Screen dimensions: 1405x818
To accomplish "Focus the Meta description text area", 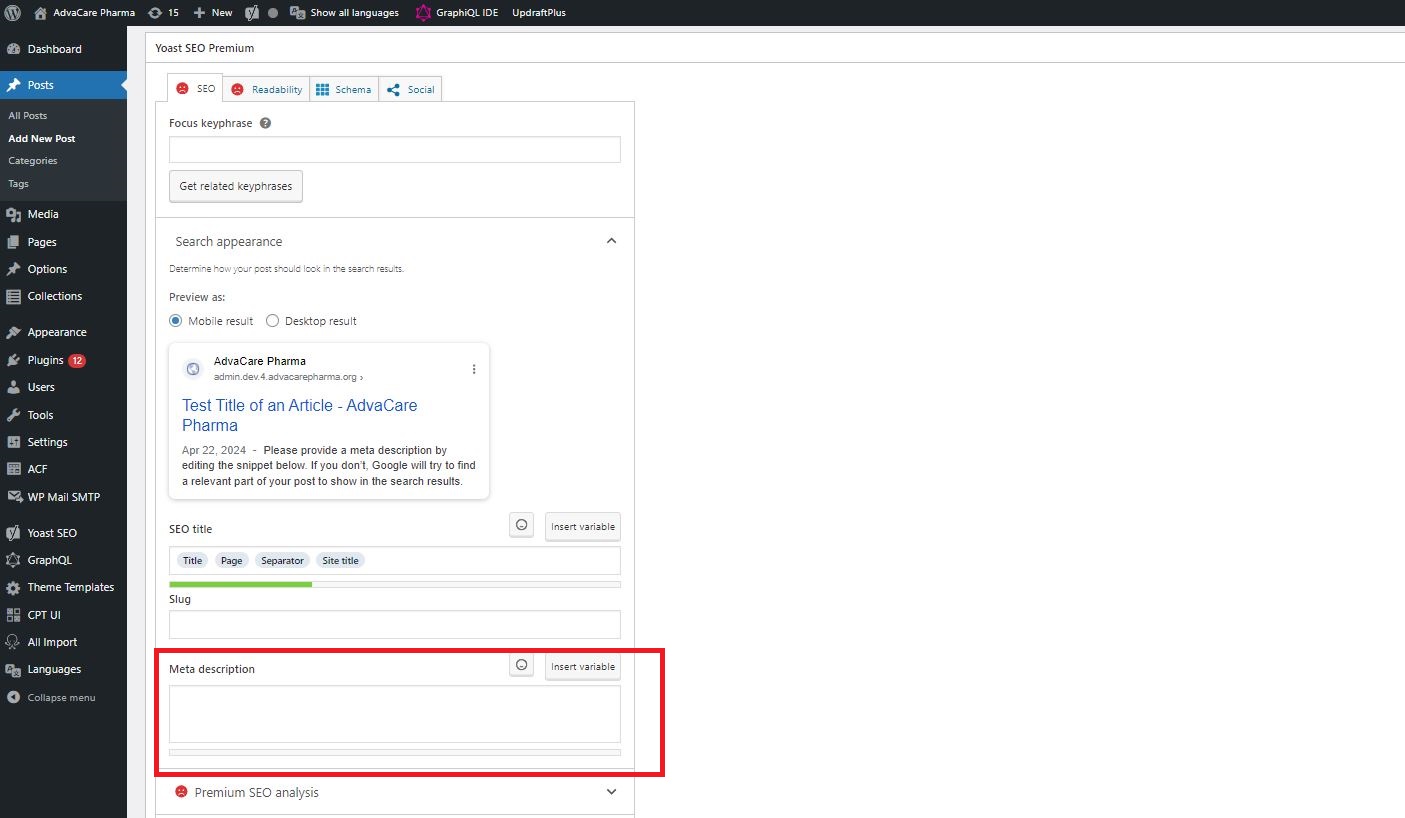I will click(395, 714).
